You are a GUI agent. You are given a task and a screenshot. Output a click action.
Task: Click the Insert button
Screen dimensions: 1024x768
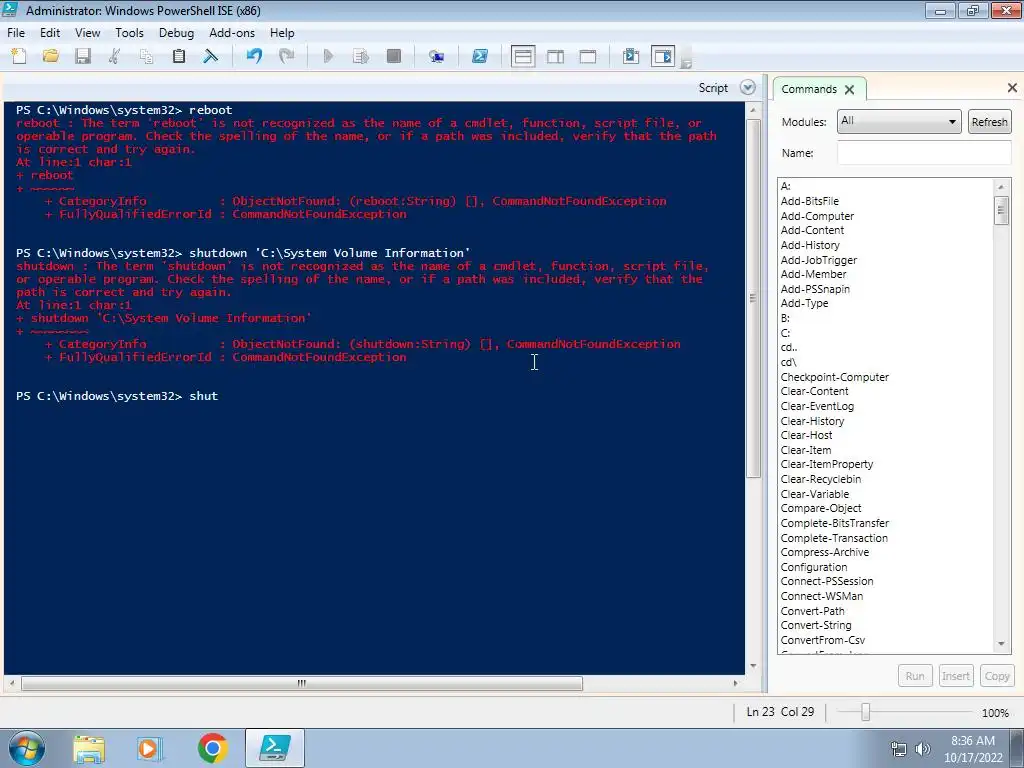point(955,676)
